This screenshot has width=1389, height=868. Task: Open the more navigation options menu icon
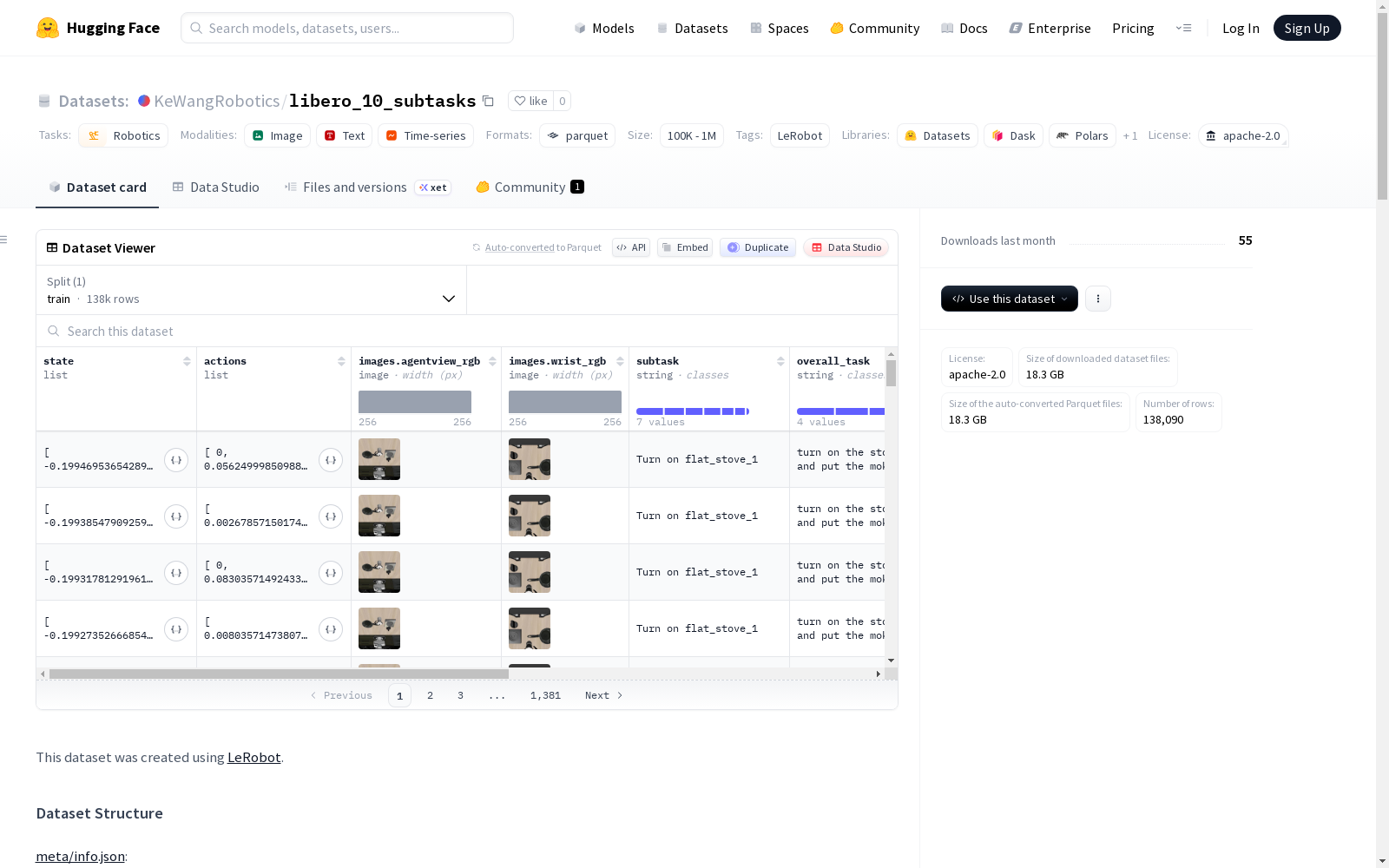pos(1183,28)
